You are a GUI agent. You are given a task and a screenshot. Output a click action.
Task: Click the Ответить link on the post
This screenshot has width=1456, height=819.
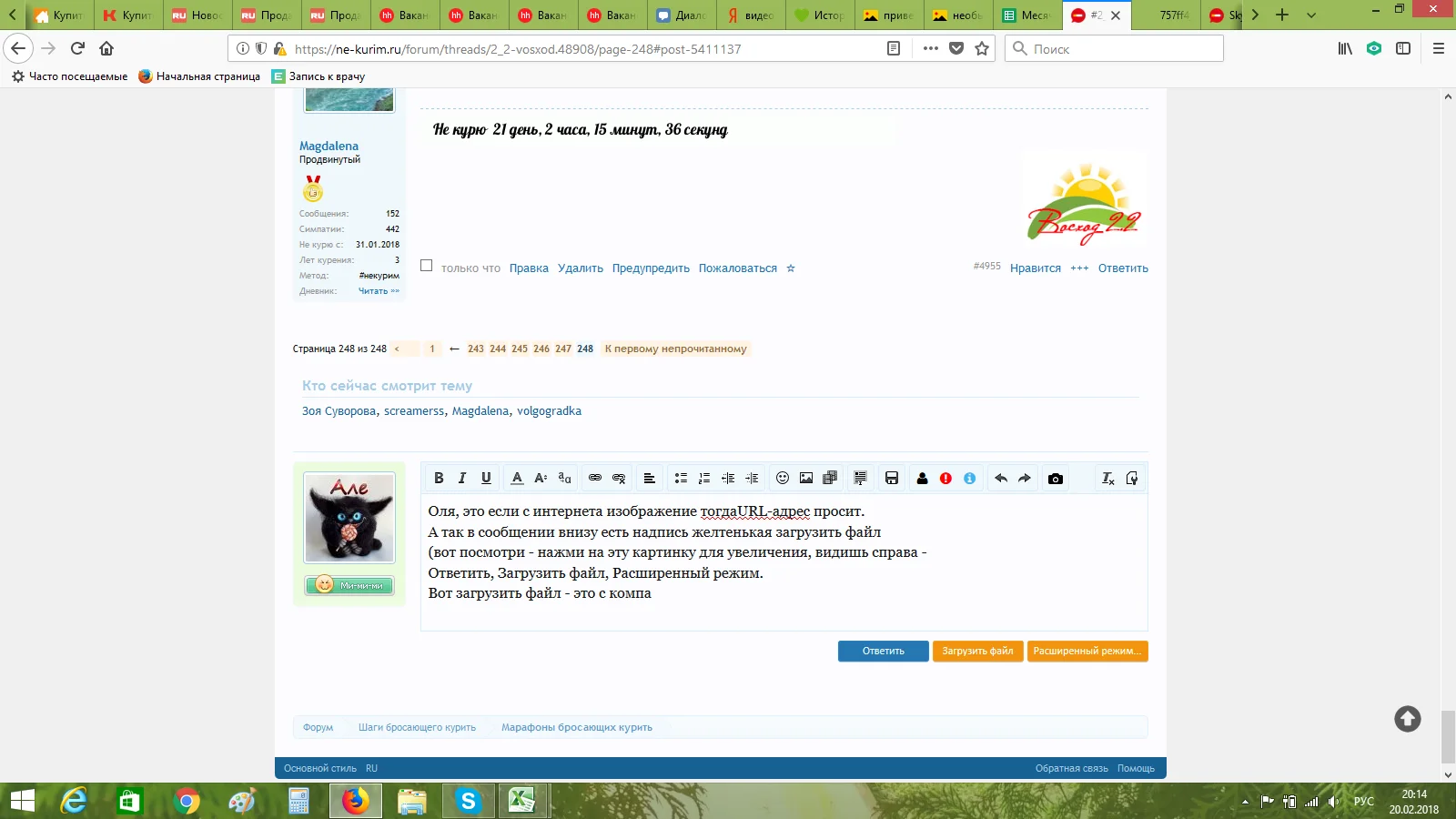point(1123,268)
